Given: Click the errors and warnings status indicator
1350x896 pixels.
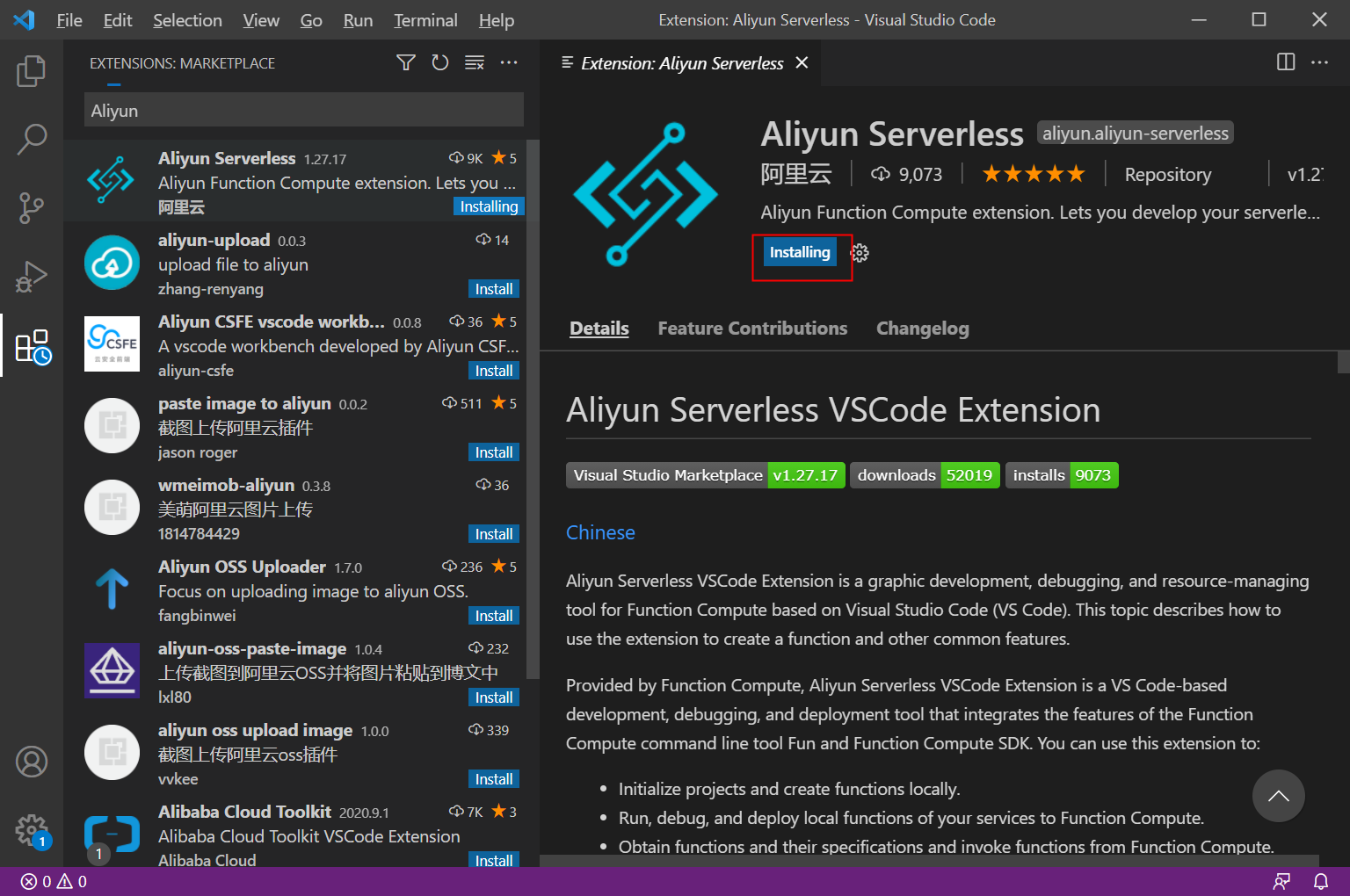Looking at the screenshot, I should pos(54,881).
